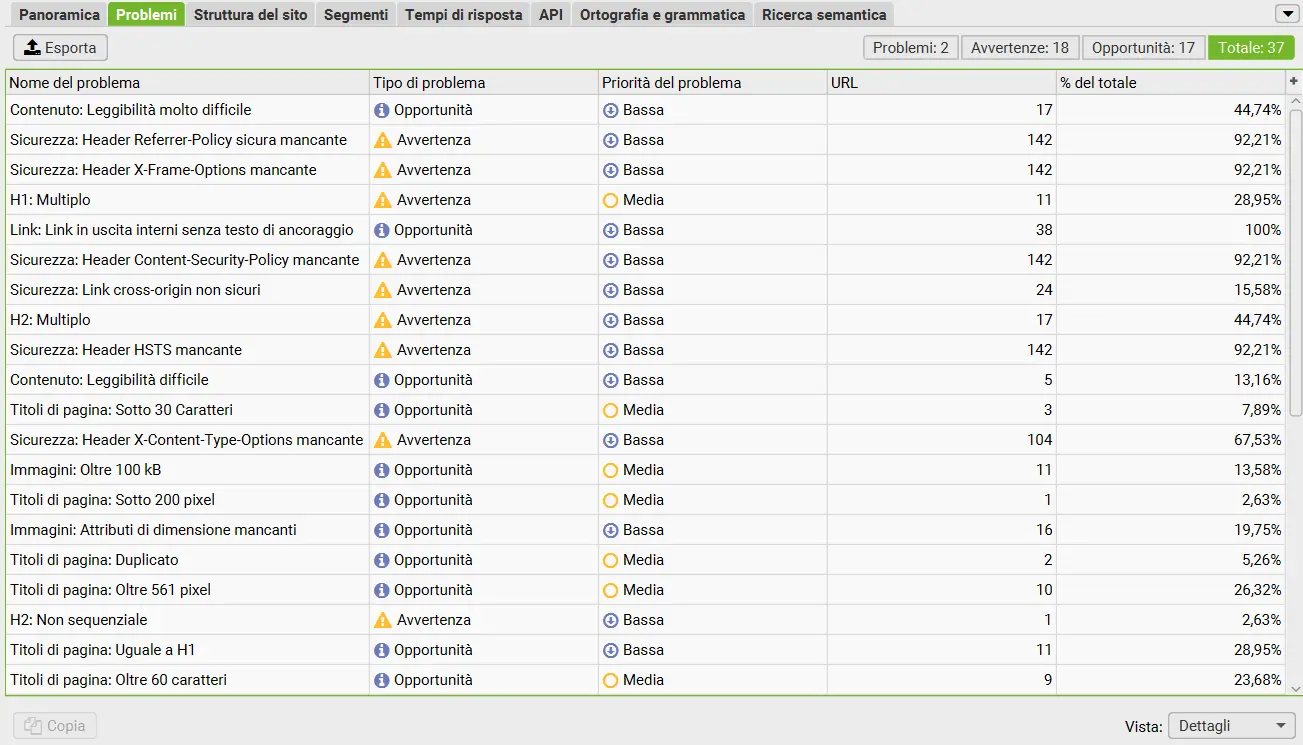Image resolution: width=1303 pixels, height=745 pixels.
Task: Click the scroll down arrow of the table scrollbar
Action: tap(1295, 688)
